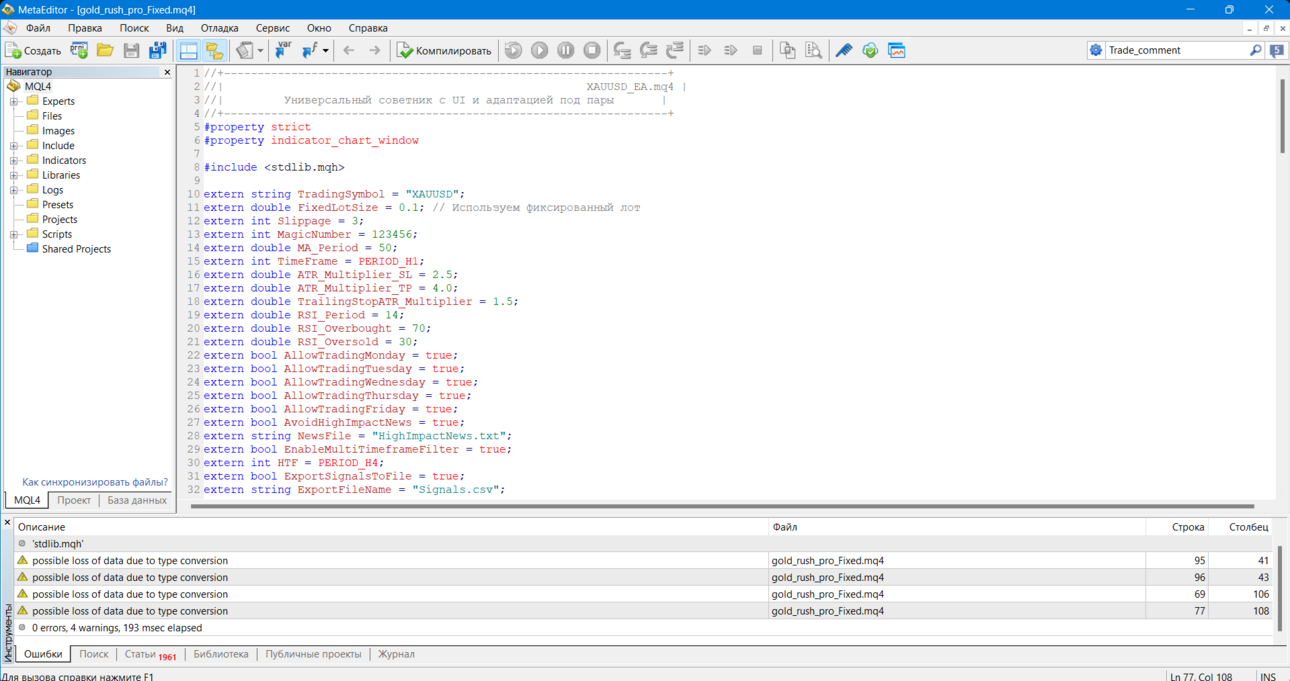The width and height of the screenshot is (1290, 681).
Task: Click the green shield MQL cloud icon
Action: [x=870, y=50]
